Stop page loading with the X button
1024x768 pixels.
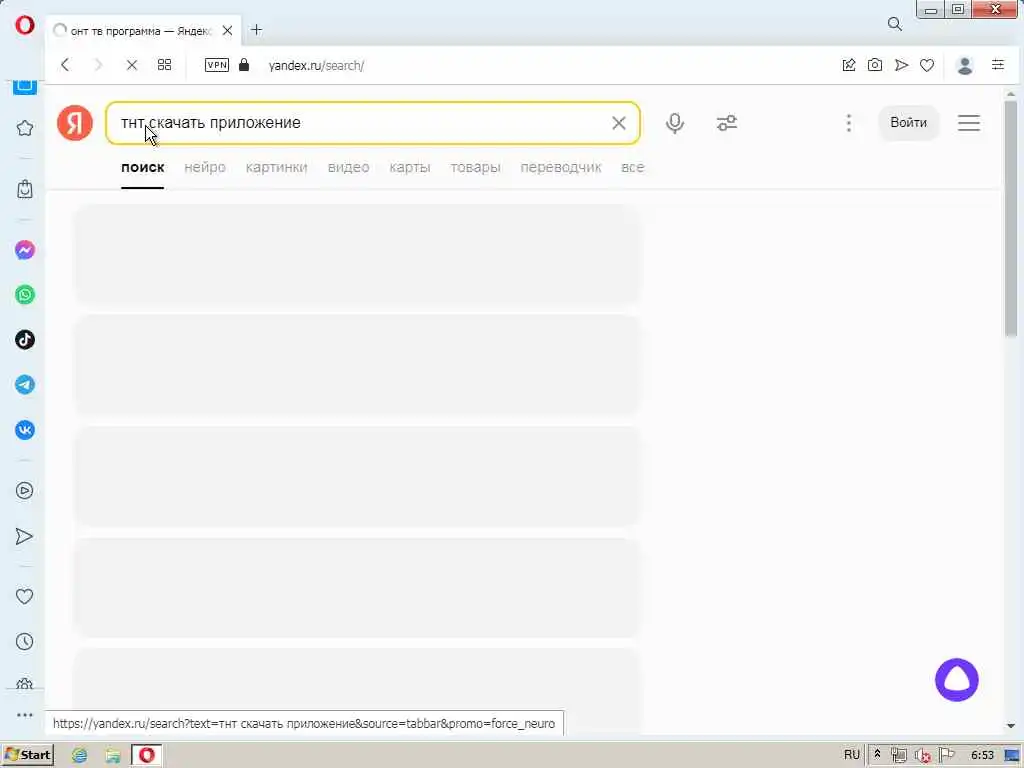pyautogui.click(x=131, y=65)
